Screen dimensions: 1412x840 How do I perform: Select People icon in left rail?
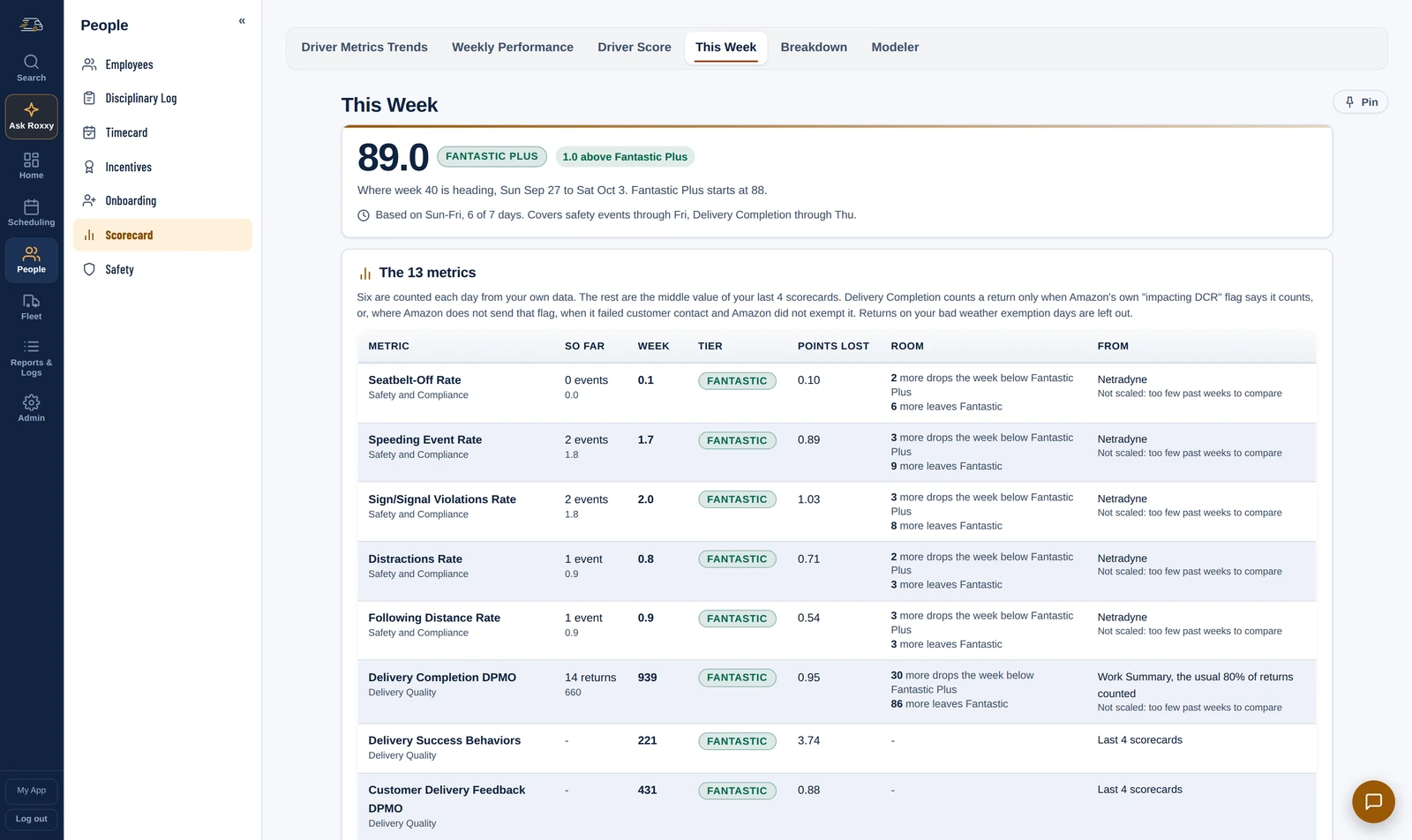31,254
